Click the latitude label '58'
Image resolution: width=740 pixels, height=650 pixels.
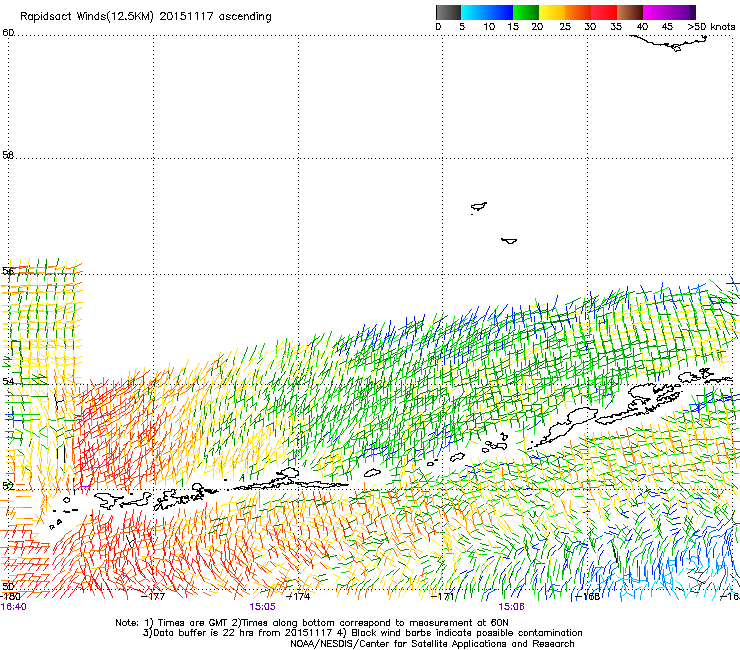click(8, 155)
